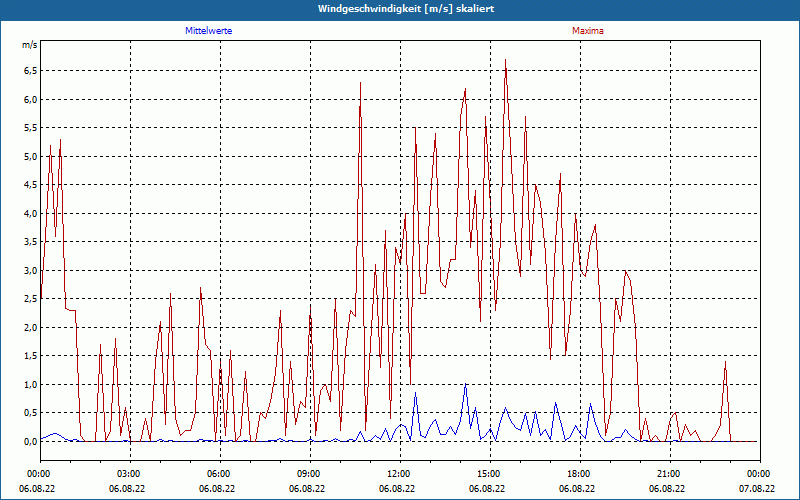Image resolution: width=800 pixels, height=500 pixels.
Task: Click the 4,0 y-axis value
Action: point(31,213)
